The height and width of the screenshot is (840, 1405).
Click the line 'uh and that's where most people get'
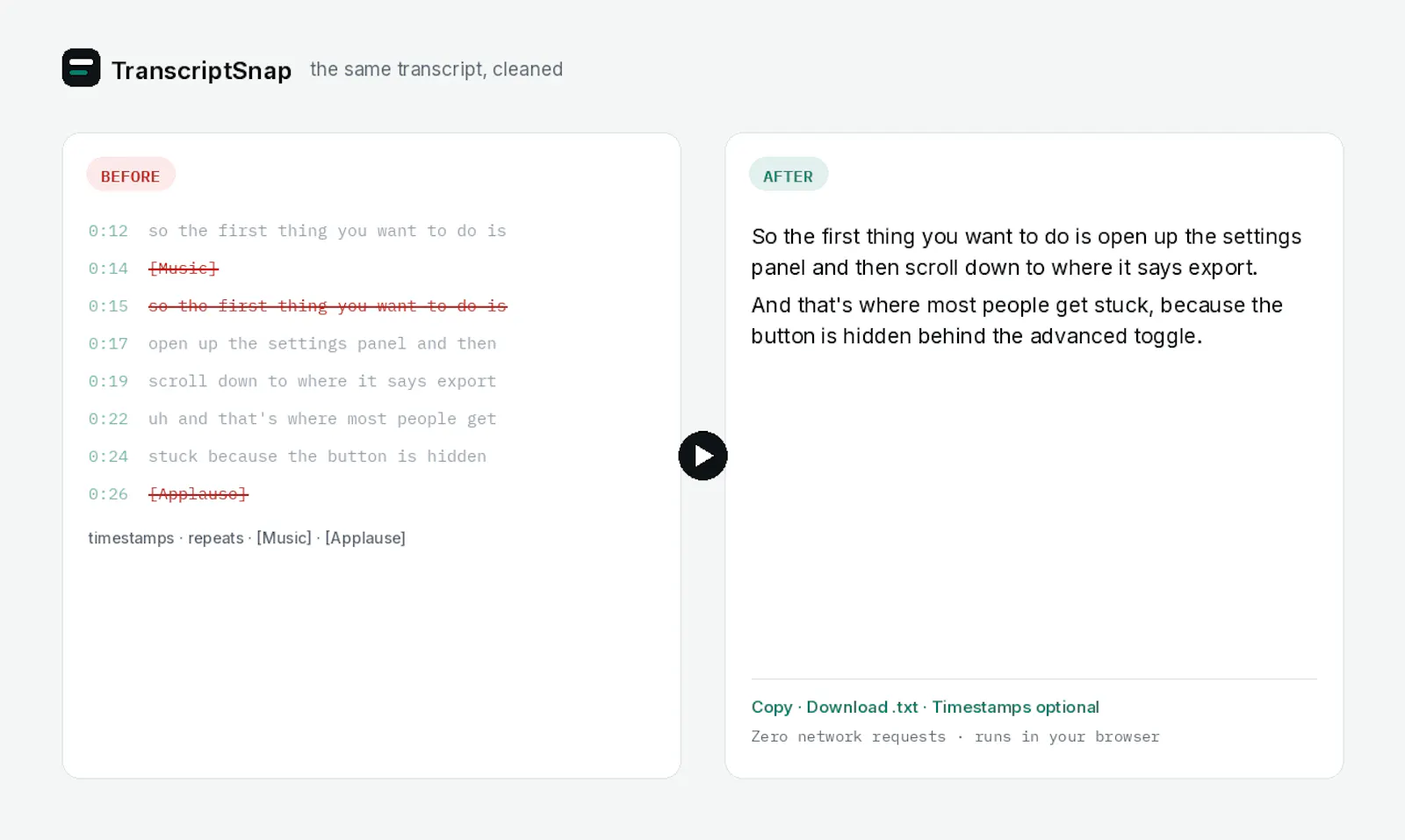point(322,419)
